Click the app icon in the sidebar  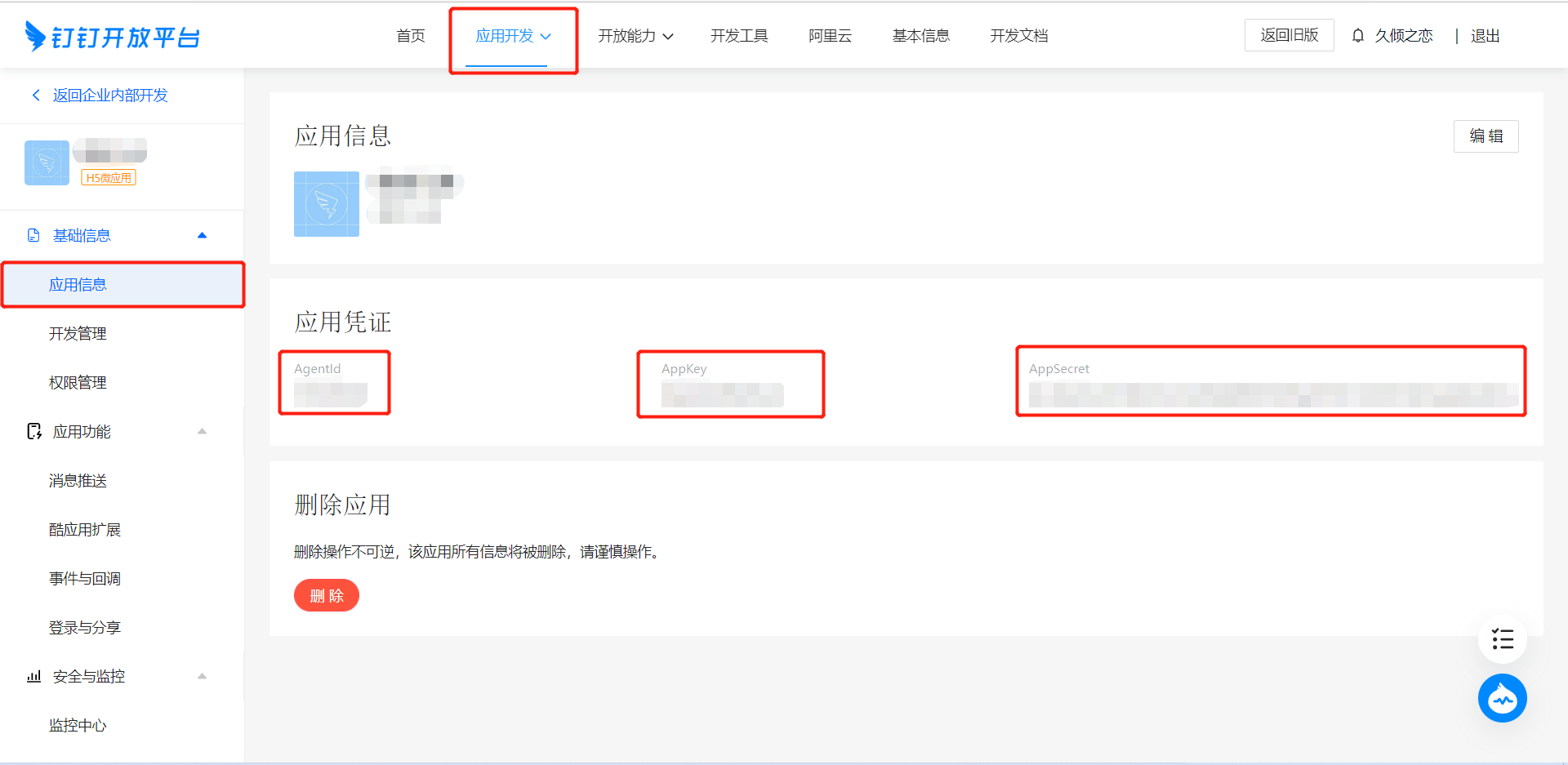click(x=47, y=162)
